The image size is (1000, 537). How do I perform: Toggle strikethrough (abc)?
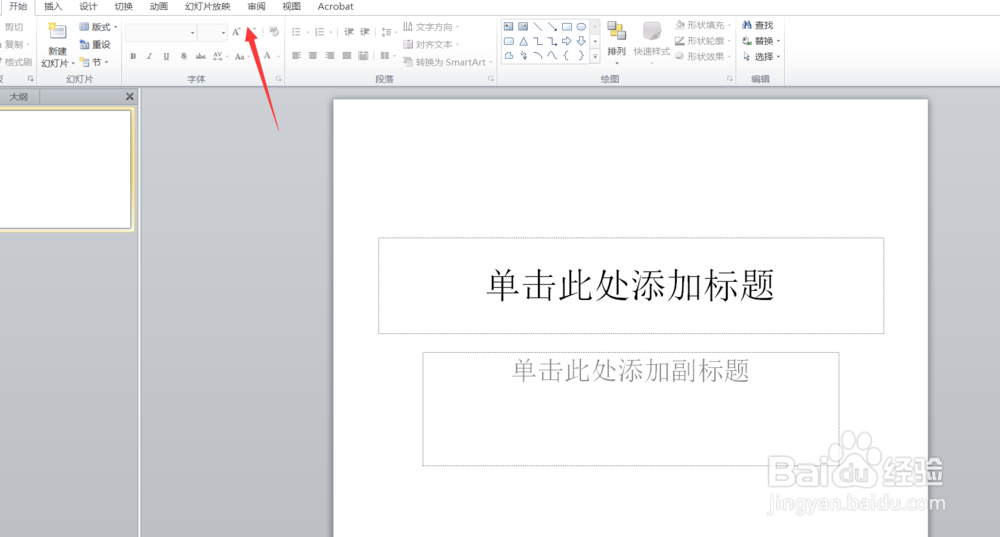[200, 56]
